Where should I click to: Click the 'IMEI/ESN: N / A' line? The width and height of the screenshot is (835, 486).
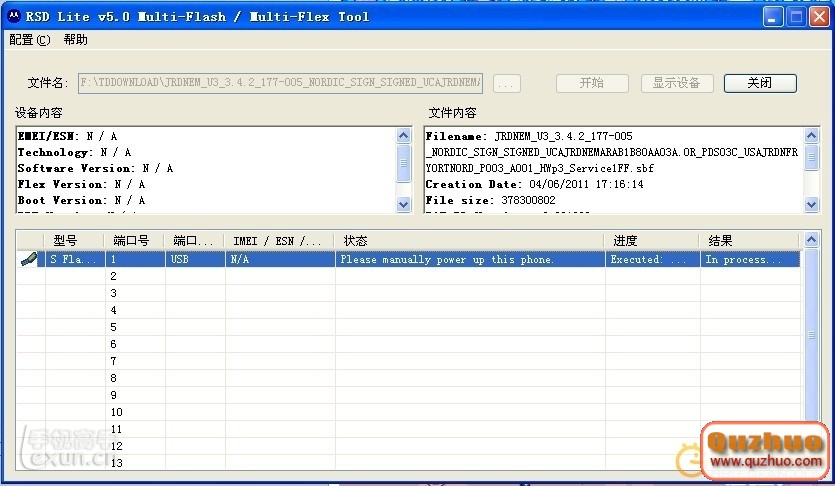coord(68,136)
